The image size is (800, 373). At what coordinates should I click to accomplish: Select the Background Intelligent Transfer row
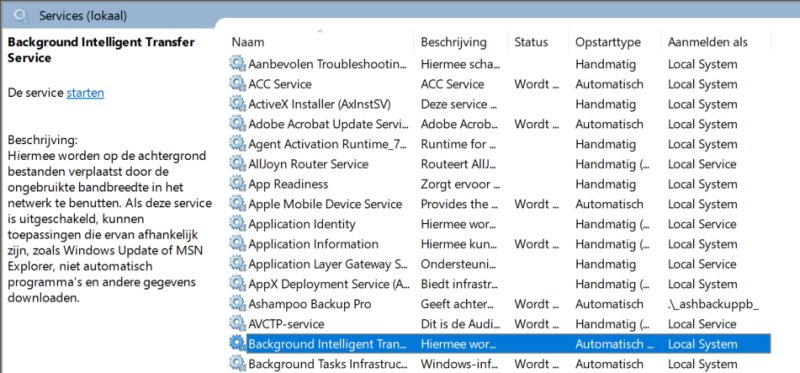(x=500, y=344)
